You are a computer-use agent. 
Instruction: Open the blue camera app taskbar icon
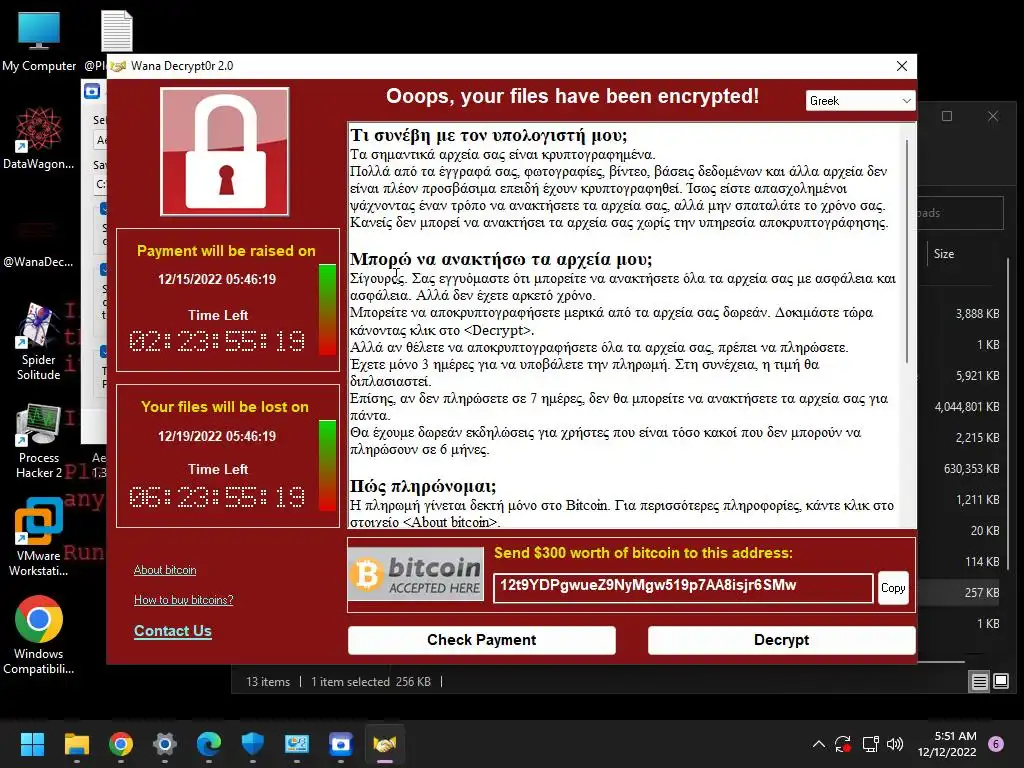[x=340, y=744]
